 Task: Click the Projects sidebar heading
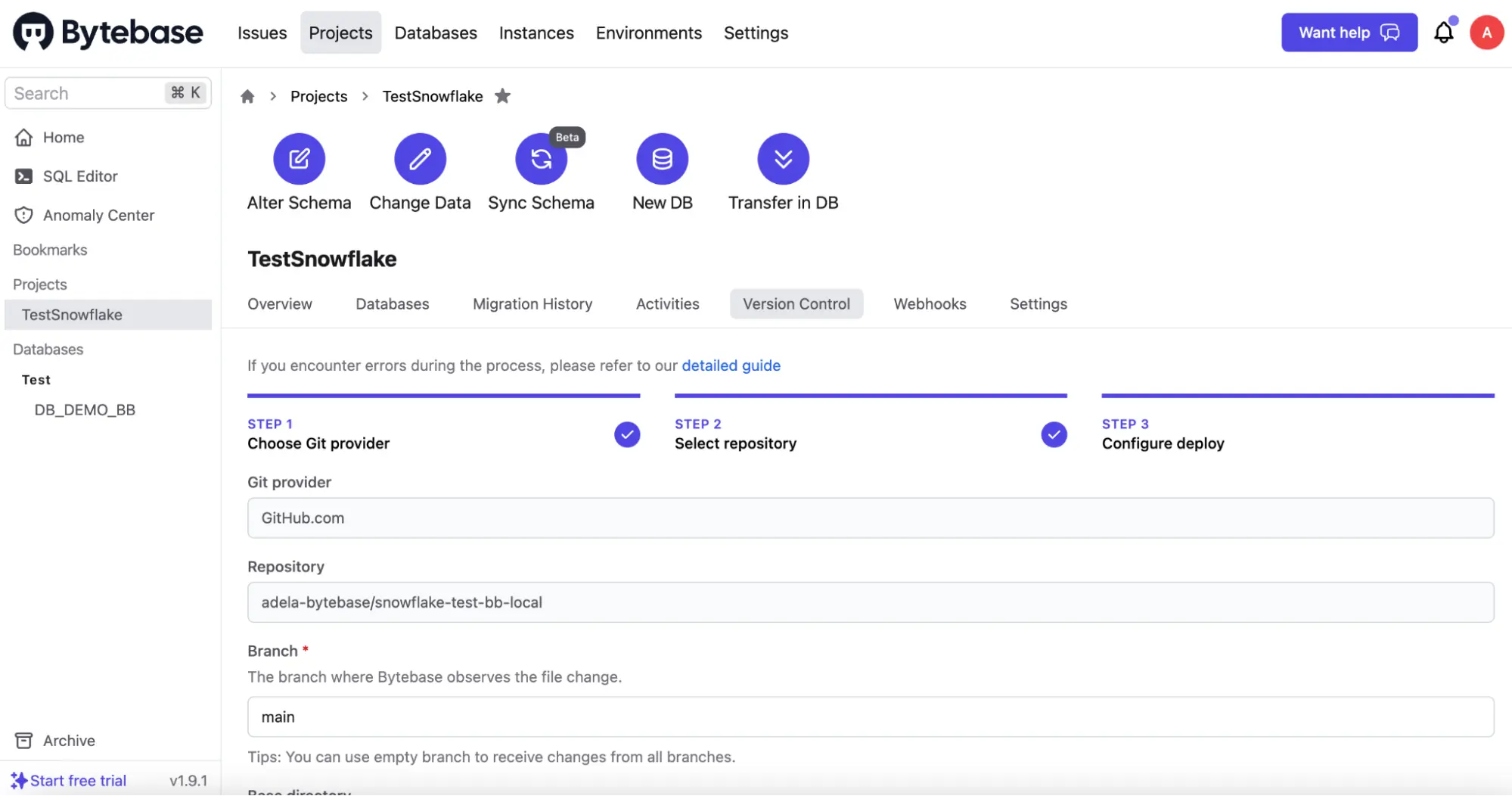[40, 285]
